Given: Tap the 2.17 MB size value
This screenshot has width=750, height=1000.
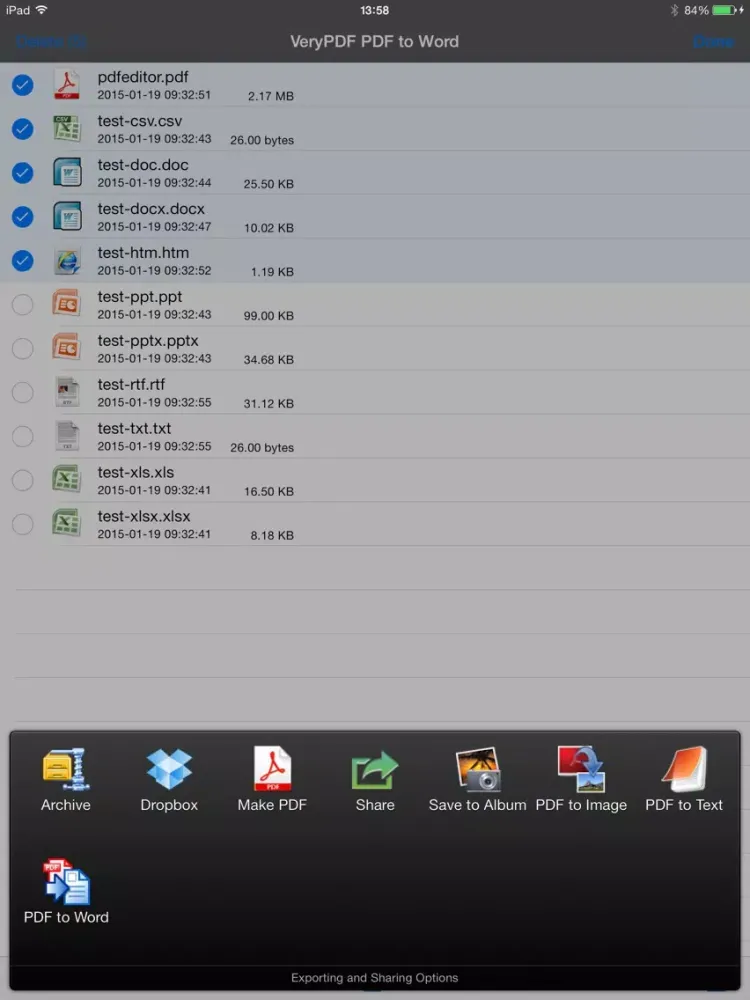Looking at the screenshot, I should (x=271, y=96).
